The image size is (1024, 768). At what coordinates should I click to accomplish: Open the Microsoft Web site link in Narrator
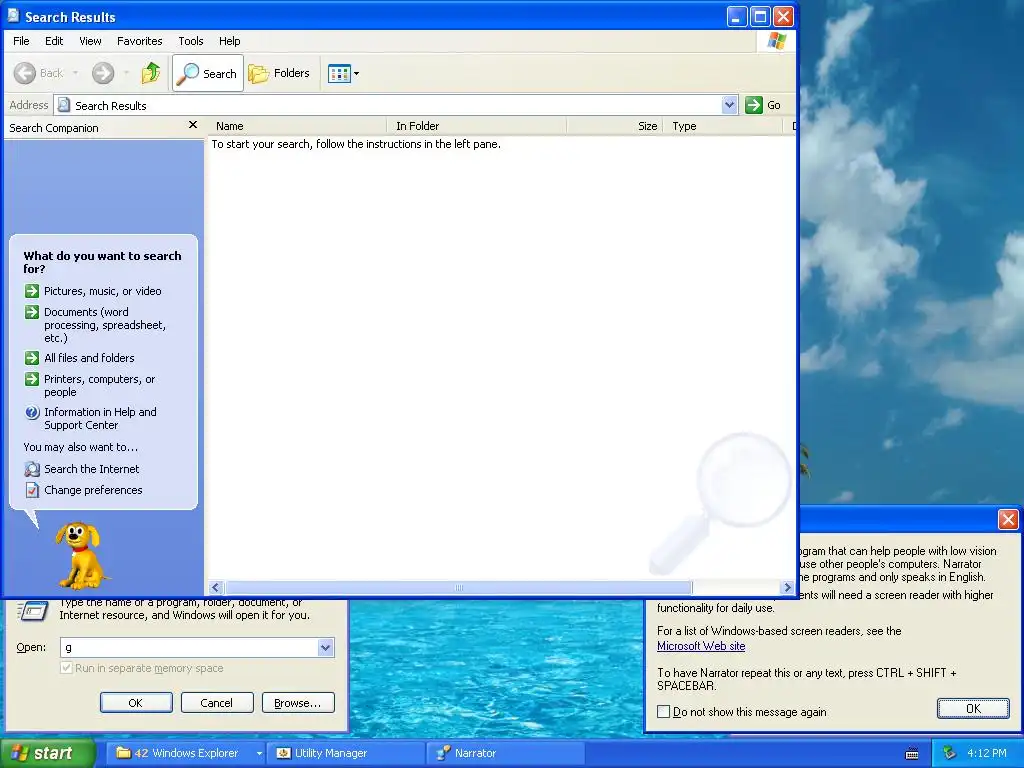click(701, 646)
